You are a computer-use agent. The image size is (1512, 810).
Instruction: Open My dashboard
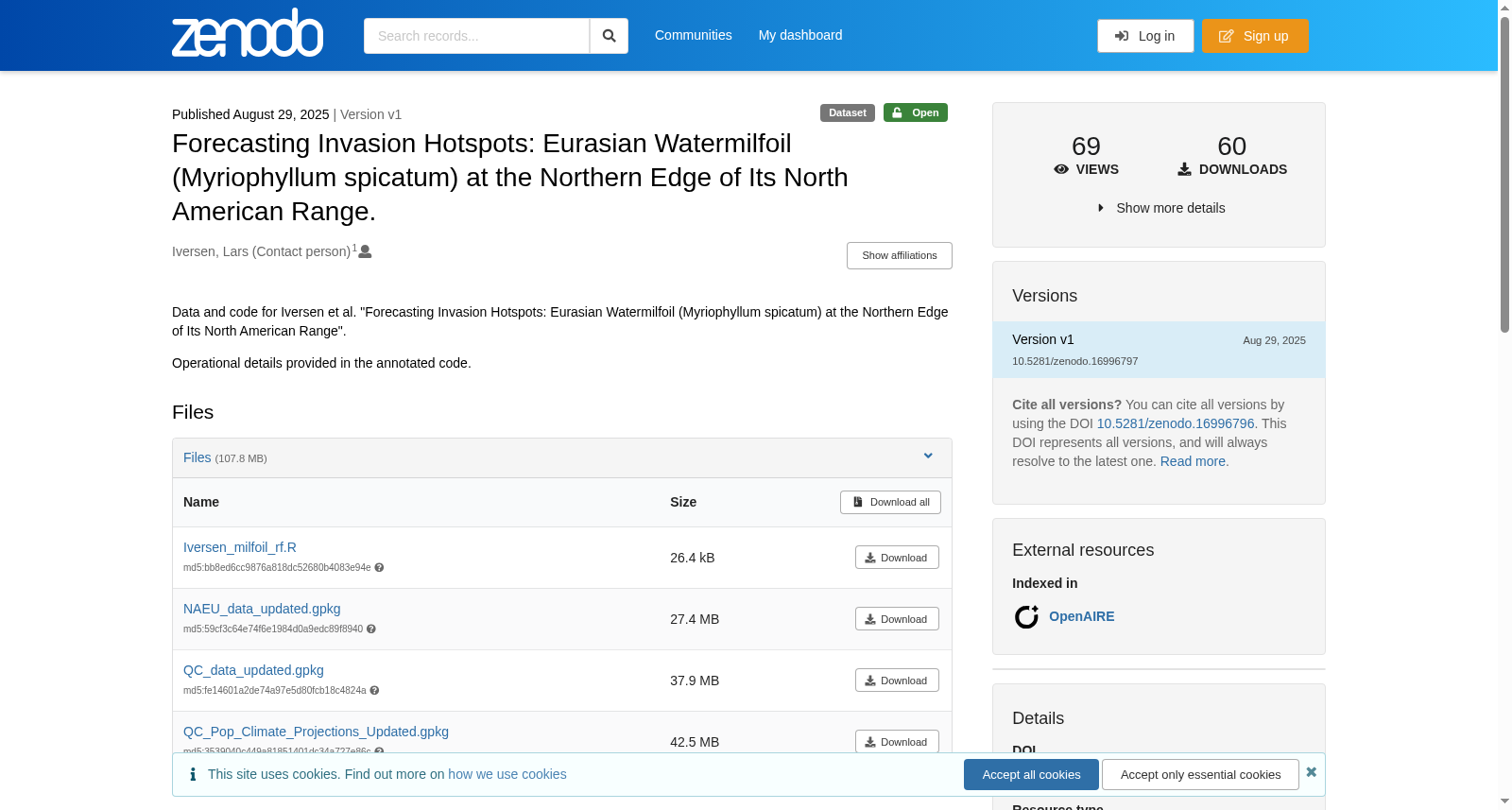[x=800, y=35]
